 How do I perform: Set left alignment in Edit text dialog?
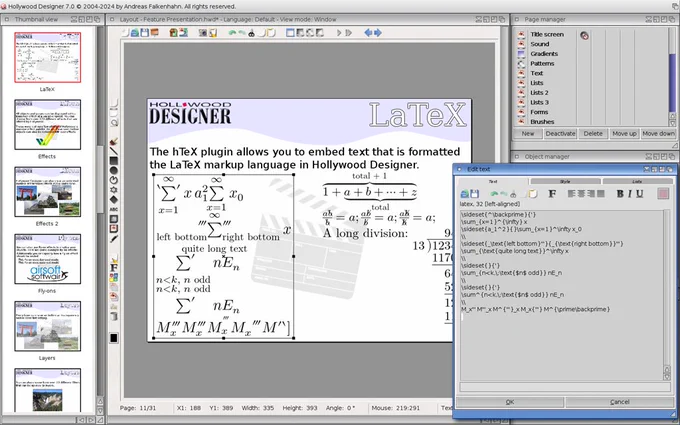[572, 194]
